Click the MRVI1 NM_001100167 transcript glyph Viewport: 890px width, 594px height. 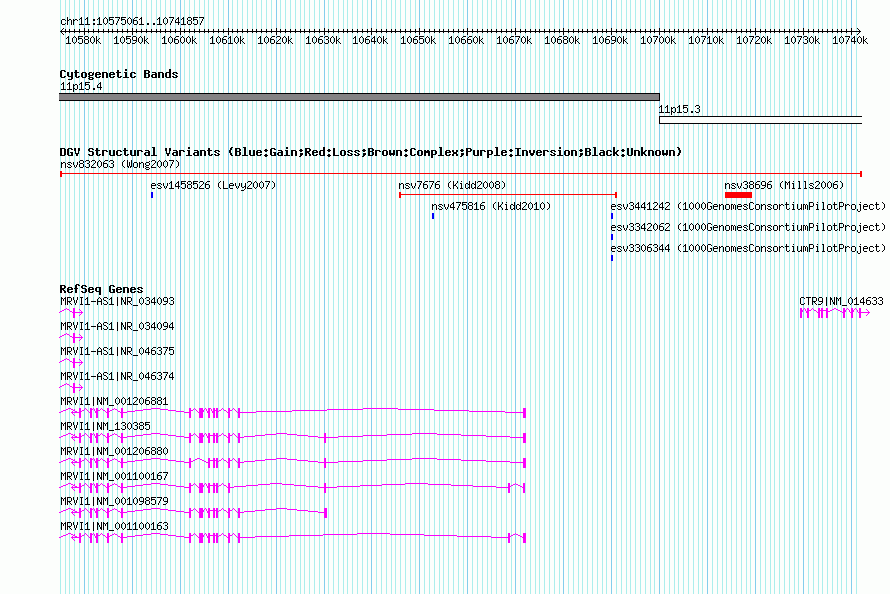[x=293, y=487]
